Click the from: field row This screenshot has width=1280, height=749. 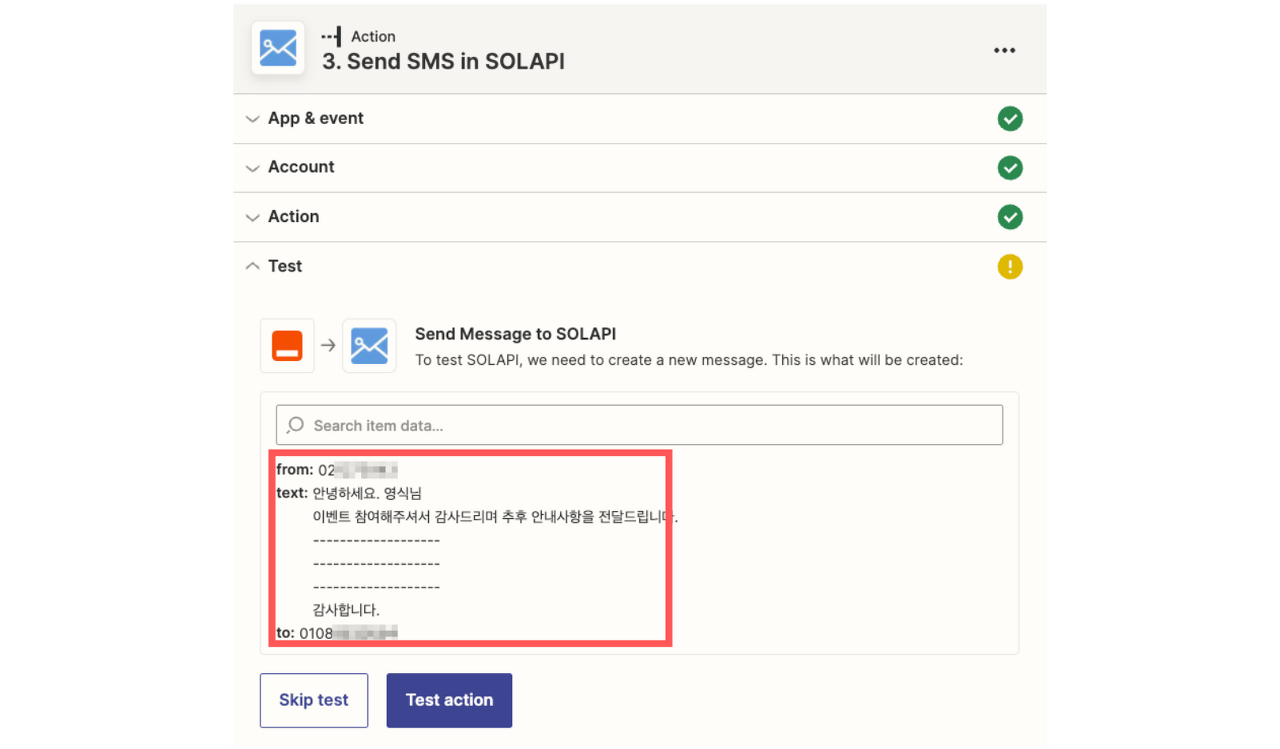pos(338,469)
